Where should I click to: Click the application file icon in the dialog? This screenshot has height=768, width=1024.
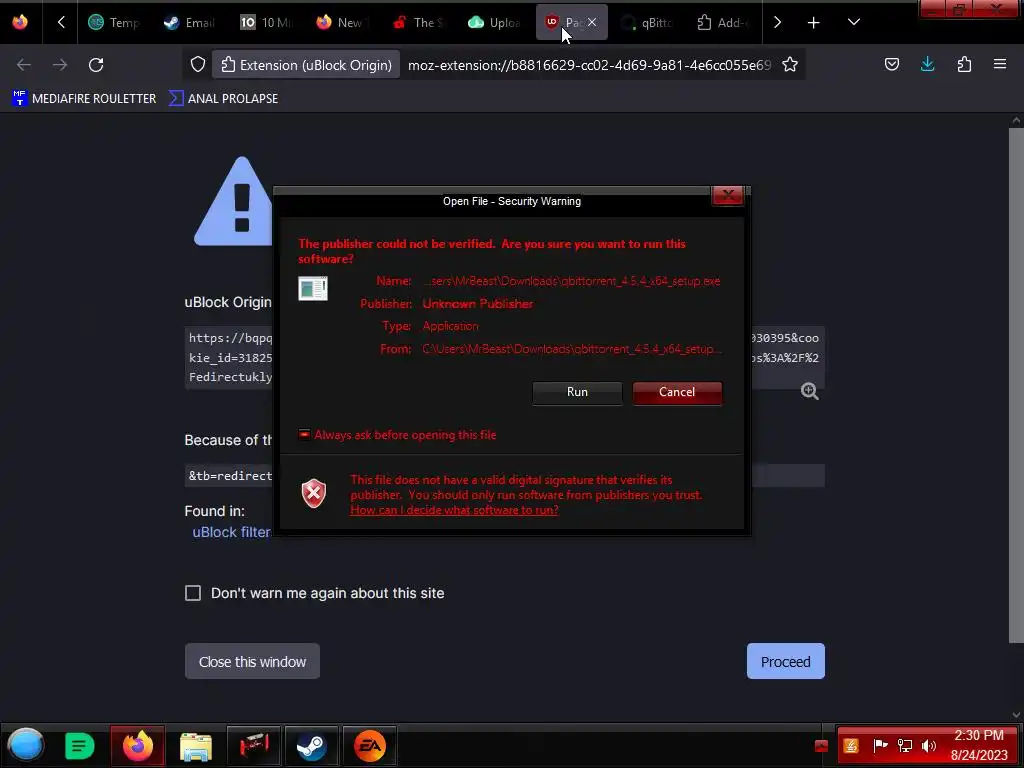pyautogui.click(x=313, y=288)
